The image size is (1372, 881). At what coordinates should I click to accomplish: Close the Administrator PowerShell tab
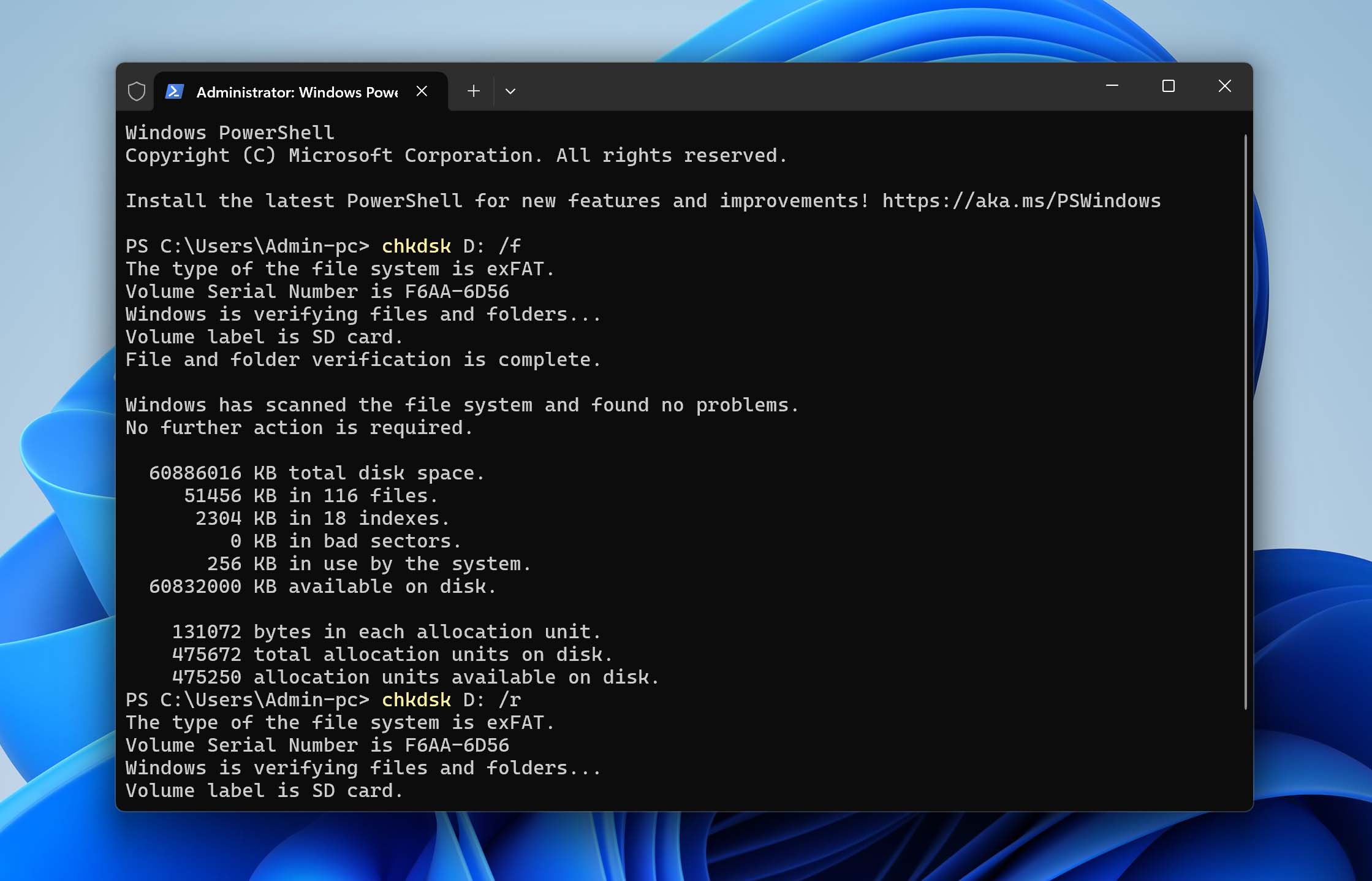(422, 91)
